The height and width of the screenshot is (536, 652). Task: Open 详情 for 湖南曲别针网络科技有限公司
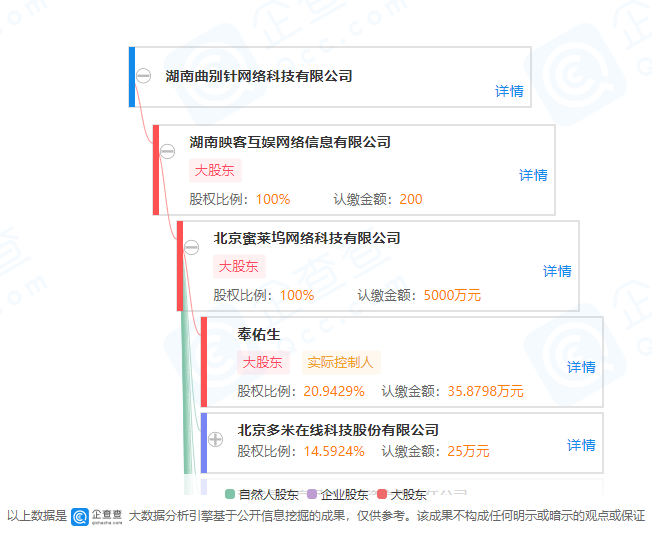pyautogui.click(x=509, y=91)
